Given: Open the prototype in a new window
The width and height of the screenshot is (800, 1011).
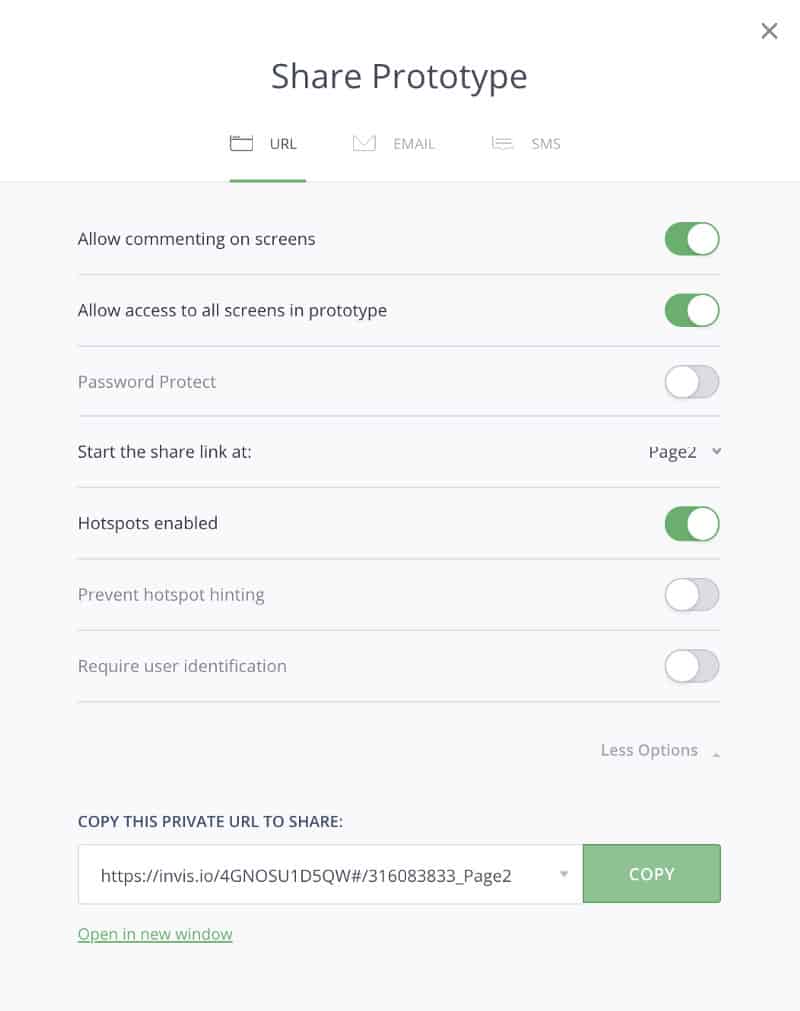Looking at the screenshot, I should [154, 933].
